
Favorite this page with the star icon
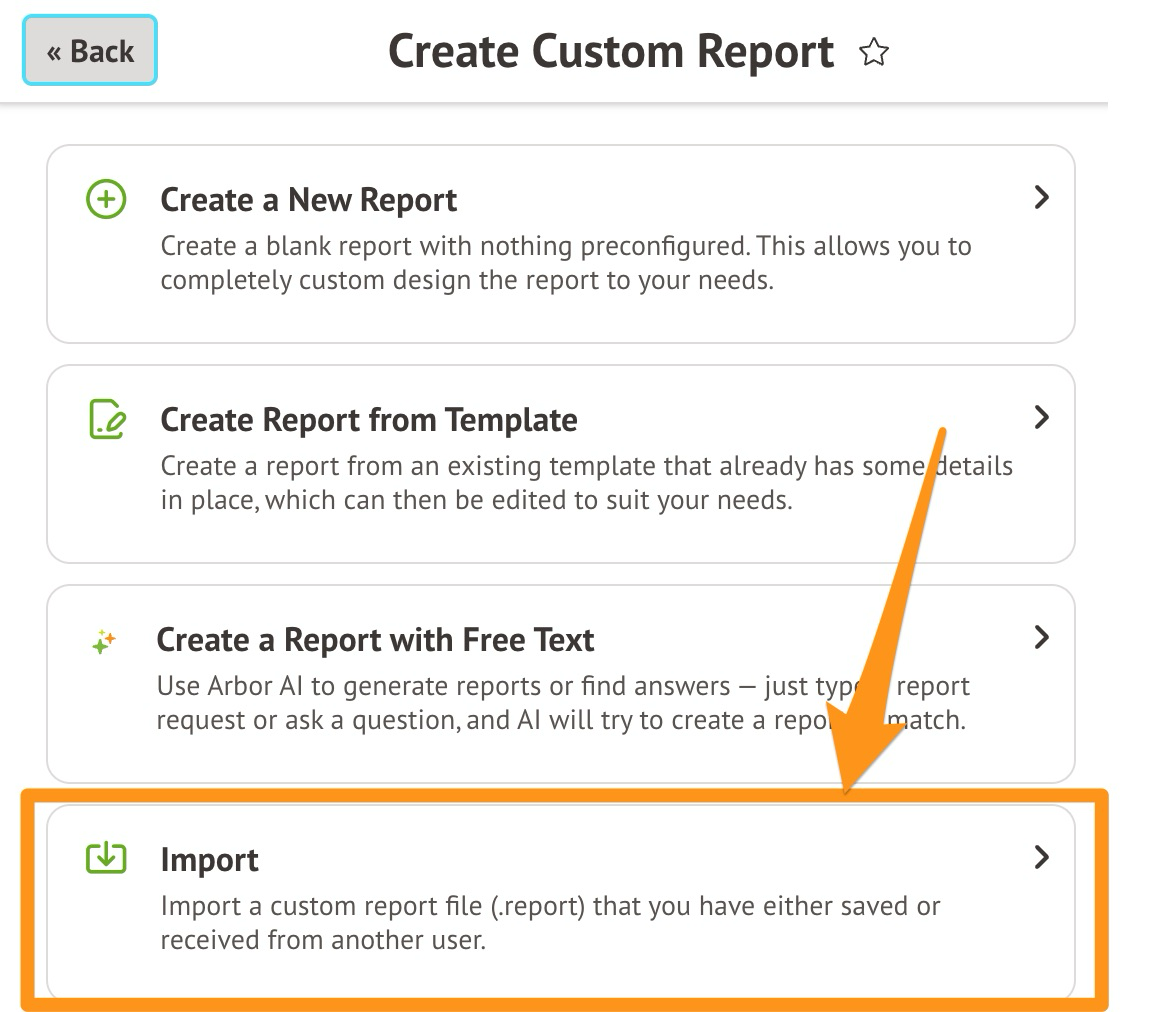[873, 52]
